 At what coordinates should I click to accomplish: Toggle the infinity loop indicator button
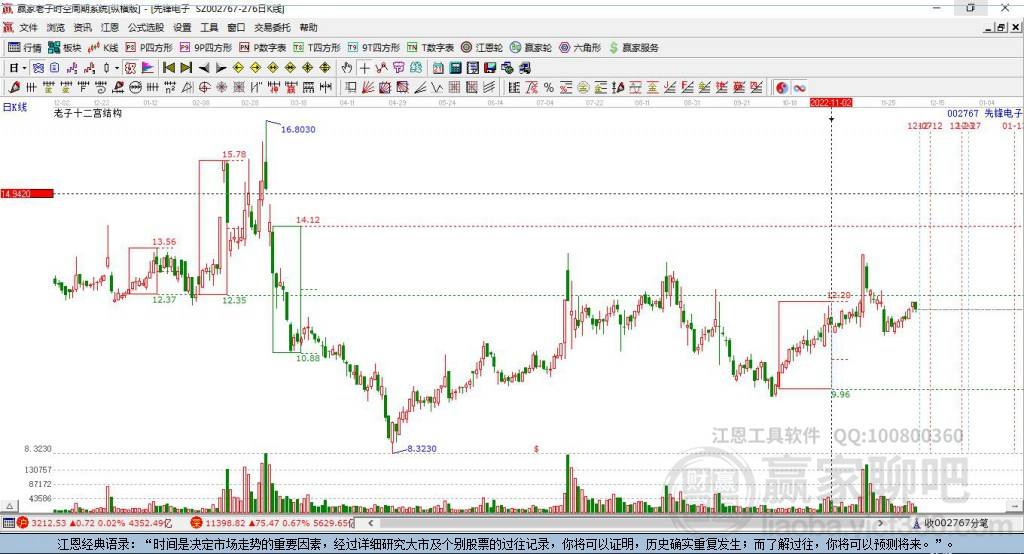[x=799, y=87]
